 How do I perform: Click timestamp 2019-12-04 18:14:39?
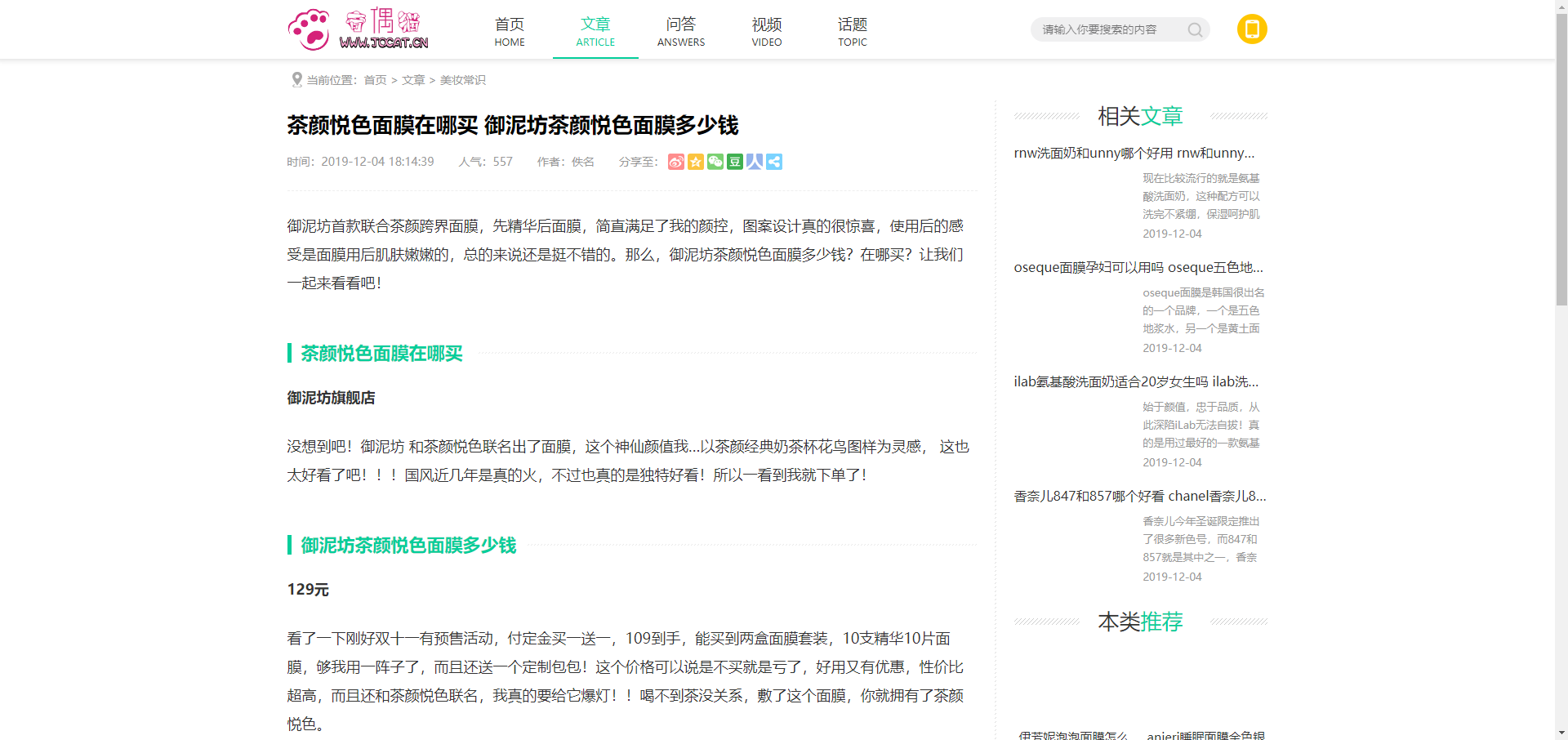(377, 162)
